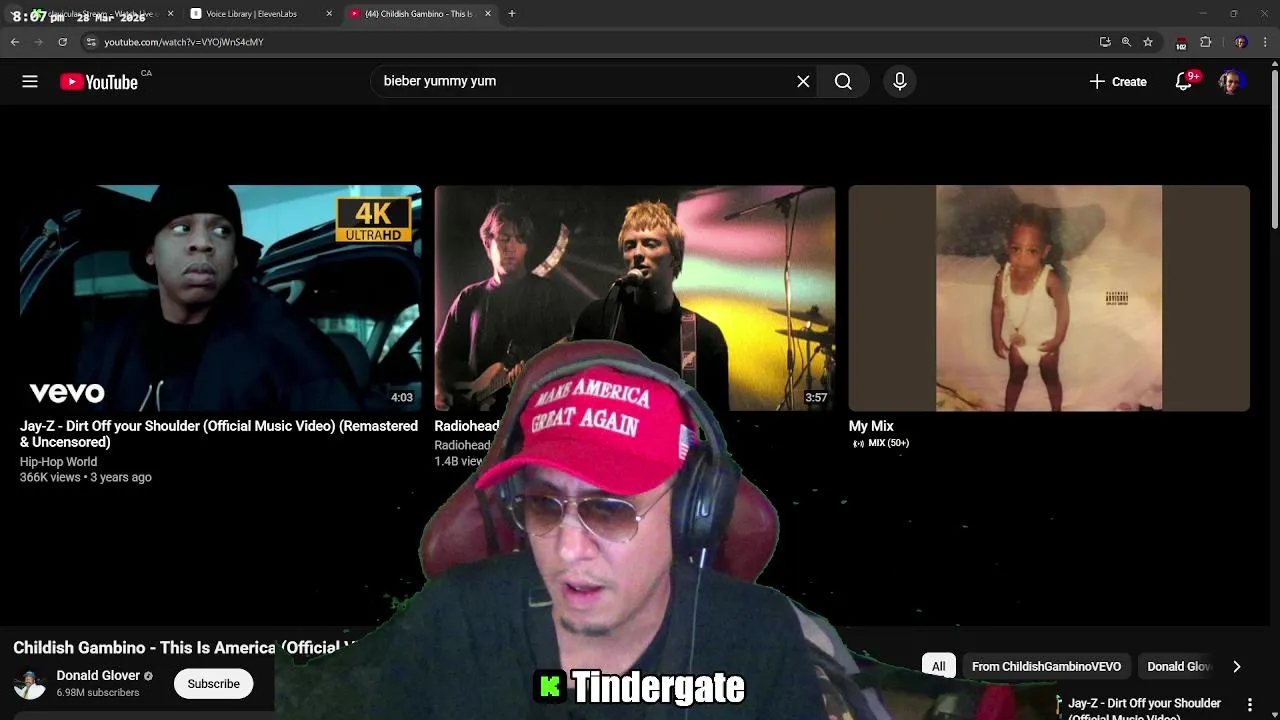Click the 366K views 3 years ago text
The width and height of the screenshot is (1280, 720).
pyautogui.click(x=86, y=477)
